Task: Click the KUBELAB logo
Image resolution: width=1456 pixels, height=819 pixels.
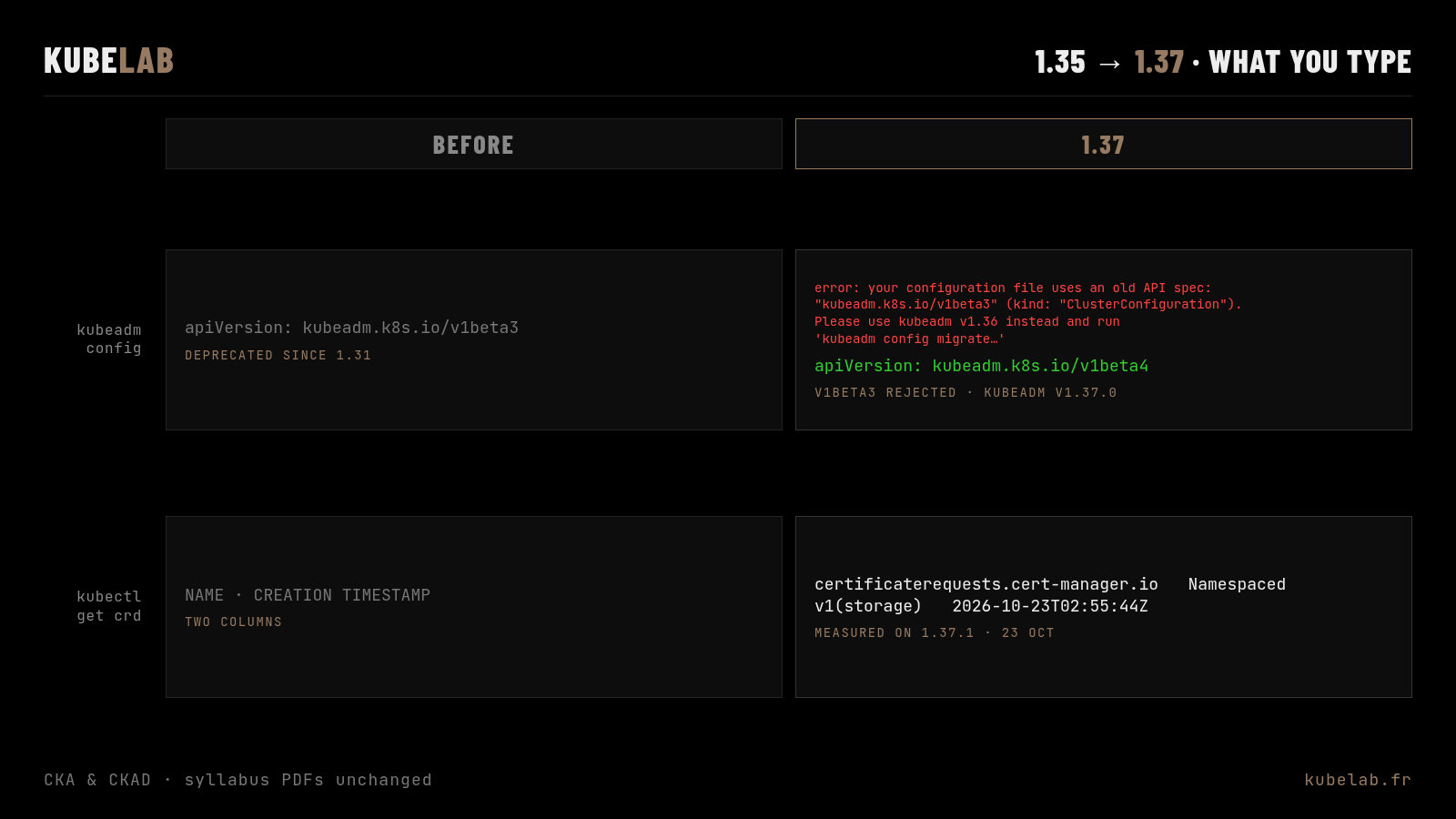Action: [108, 61]
